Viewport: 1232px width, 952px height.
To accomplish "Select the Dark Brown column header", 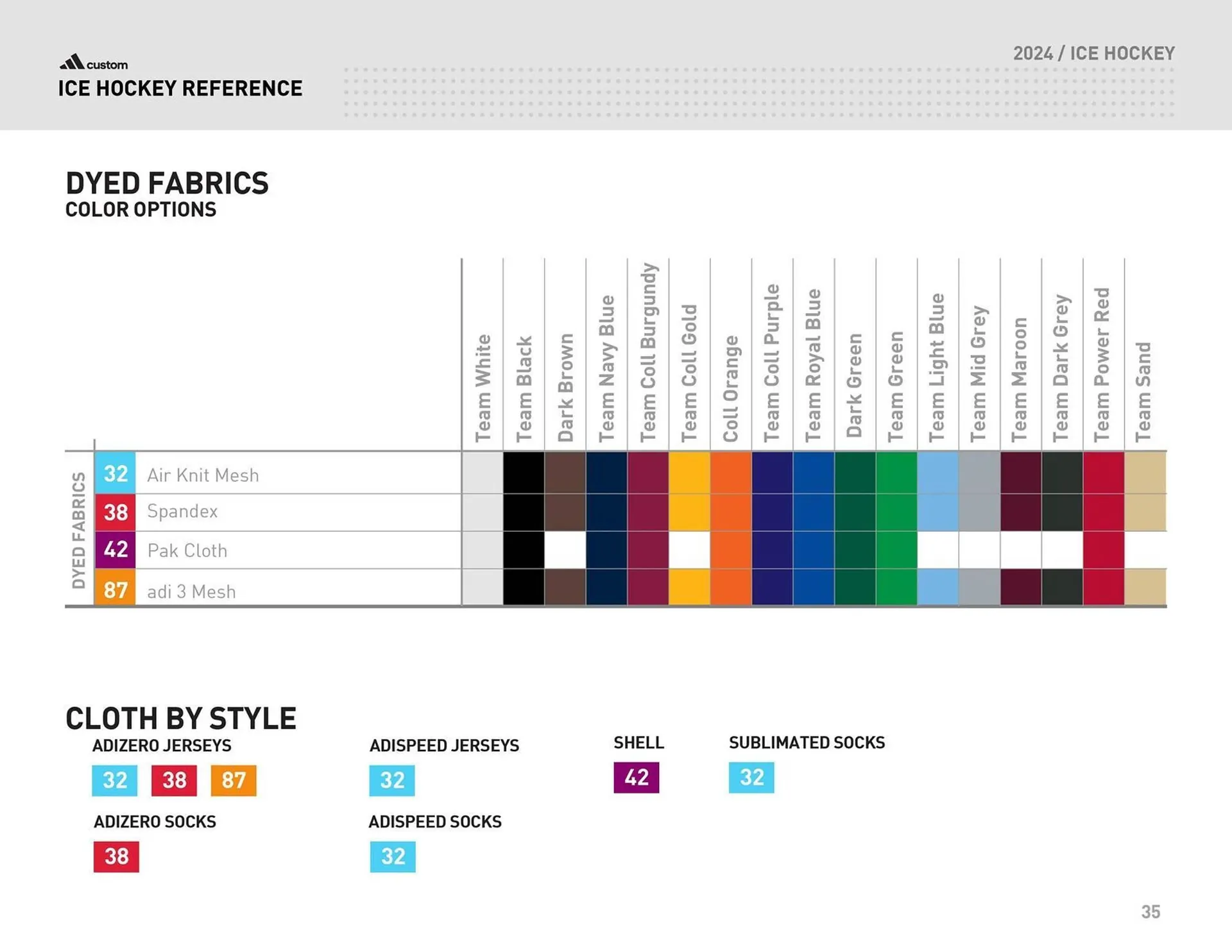I will (x=566, y=385).
